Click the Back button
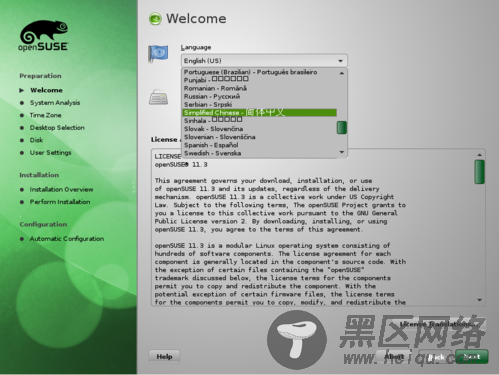This screenshot has width=499, height=375. point(436,357)
